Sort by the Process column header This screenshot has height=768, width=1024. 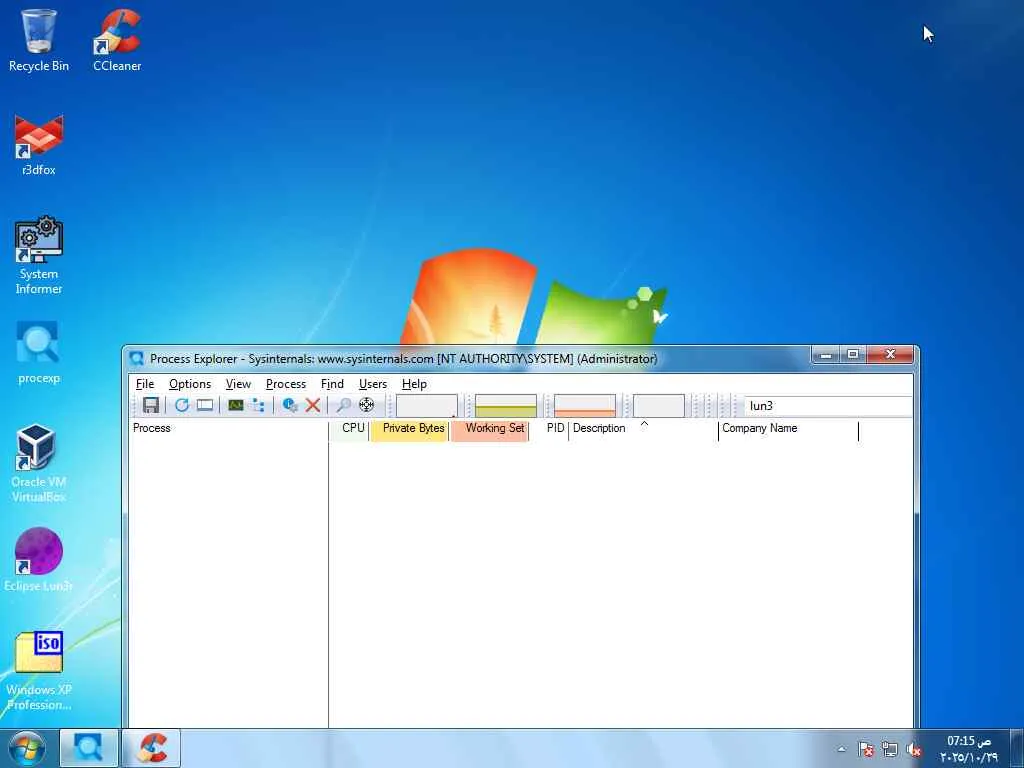(229, 428)
